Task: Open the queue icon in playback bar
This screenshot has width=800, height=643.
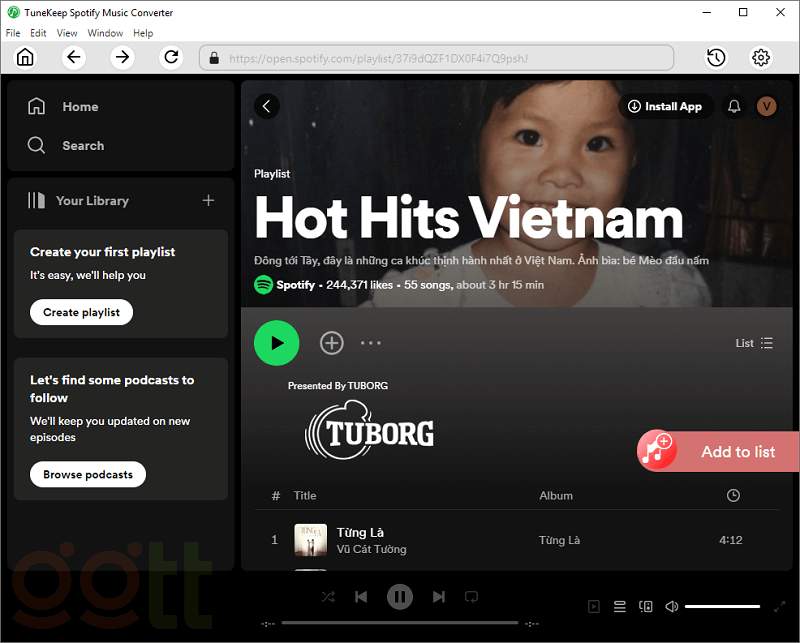Action: 619,606
